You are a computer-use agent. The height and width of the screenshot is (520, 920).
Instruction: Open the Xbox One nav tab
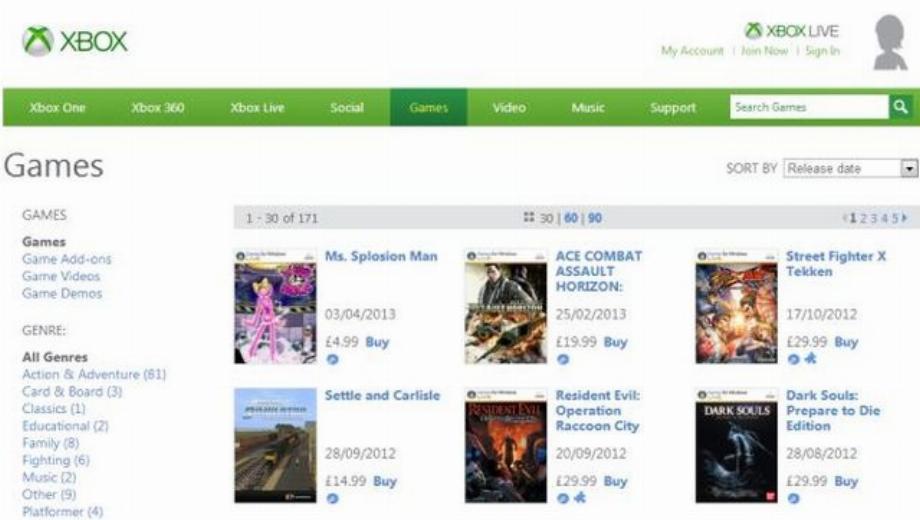click(58, 107)
